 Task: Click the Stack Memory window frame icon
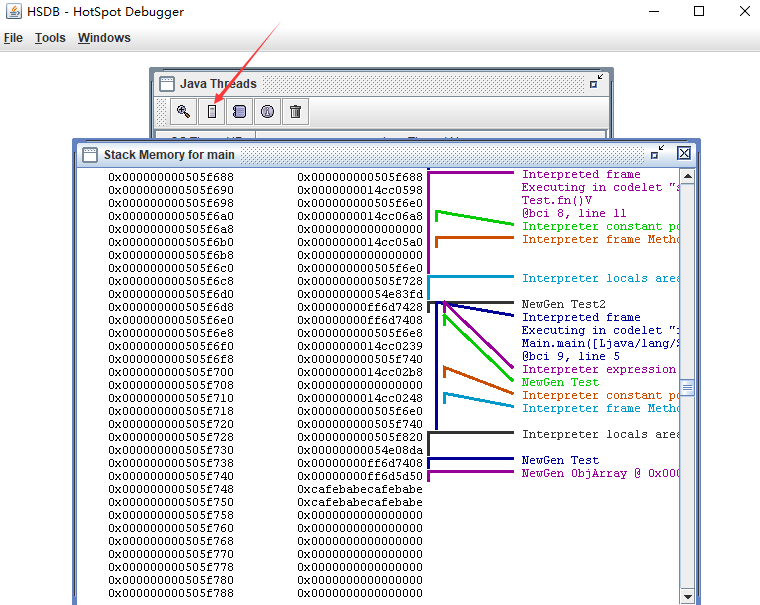(90, 155)
